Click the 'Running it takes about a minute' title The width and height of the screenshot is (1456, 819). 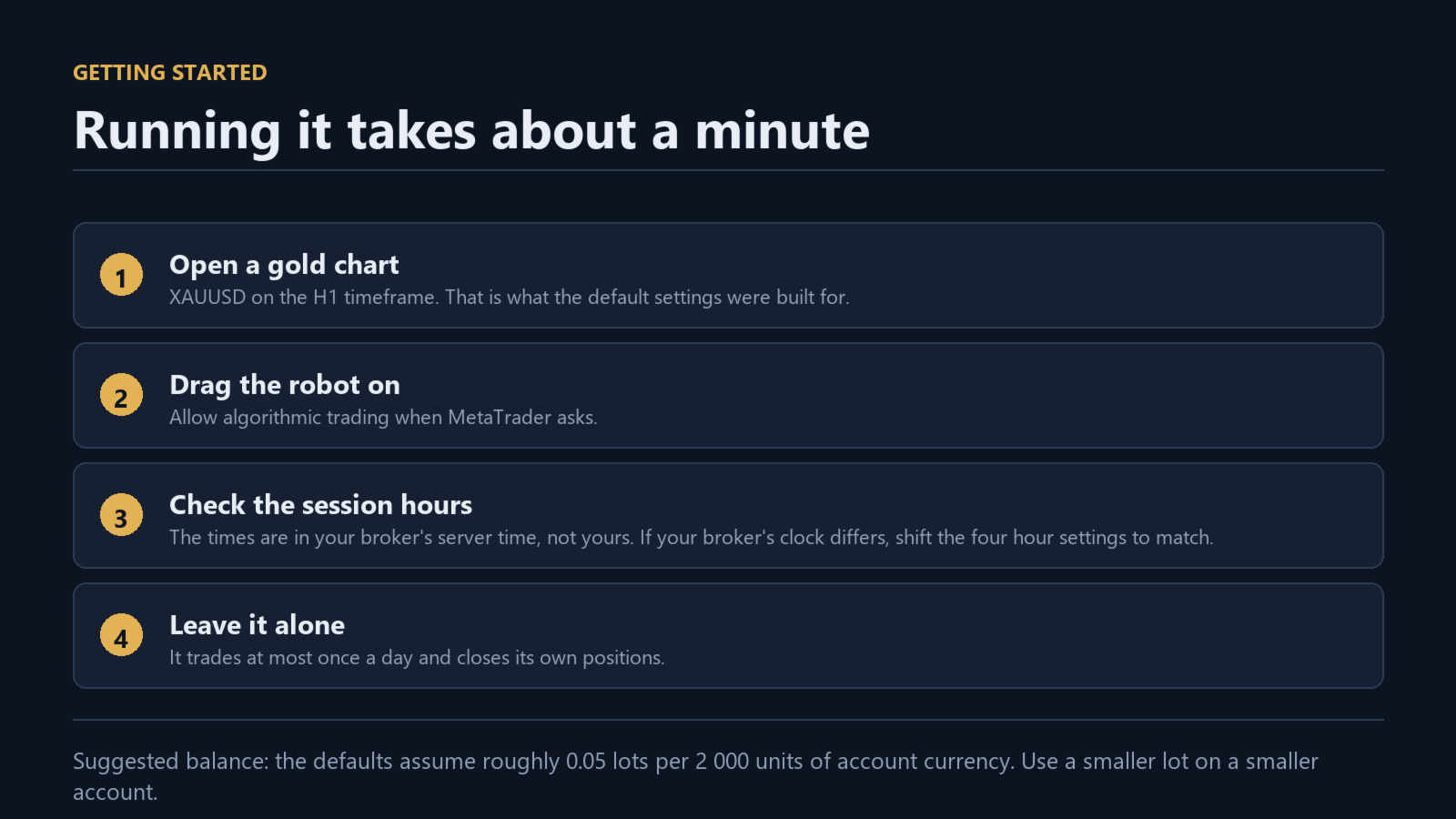pos(471,131)
